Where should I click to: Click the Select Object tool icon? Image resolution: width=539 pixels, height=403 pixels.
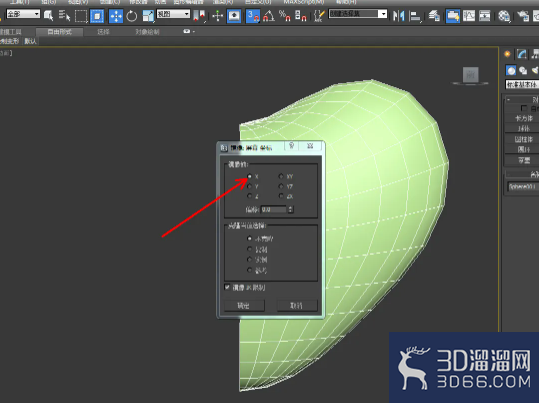48,16
